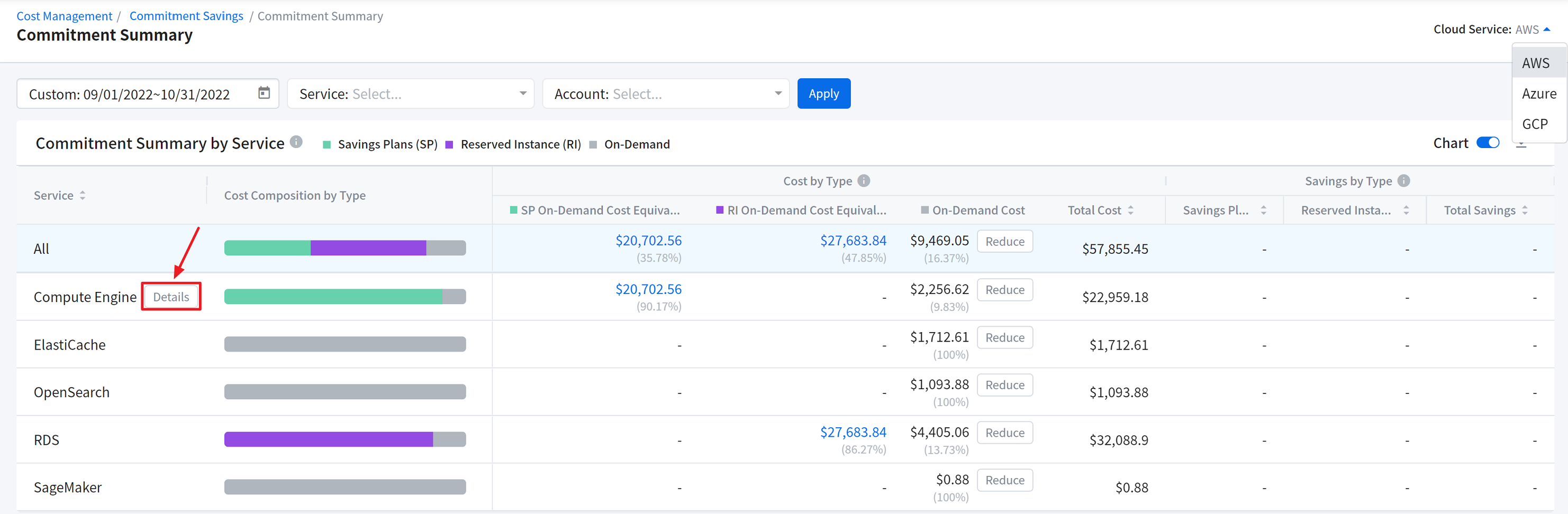Select GCP from cloud service menu

(x=1535, y=124)
